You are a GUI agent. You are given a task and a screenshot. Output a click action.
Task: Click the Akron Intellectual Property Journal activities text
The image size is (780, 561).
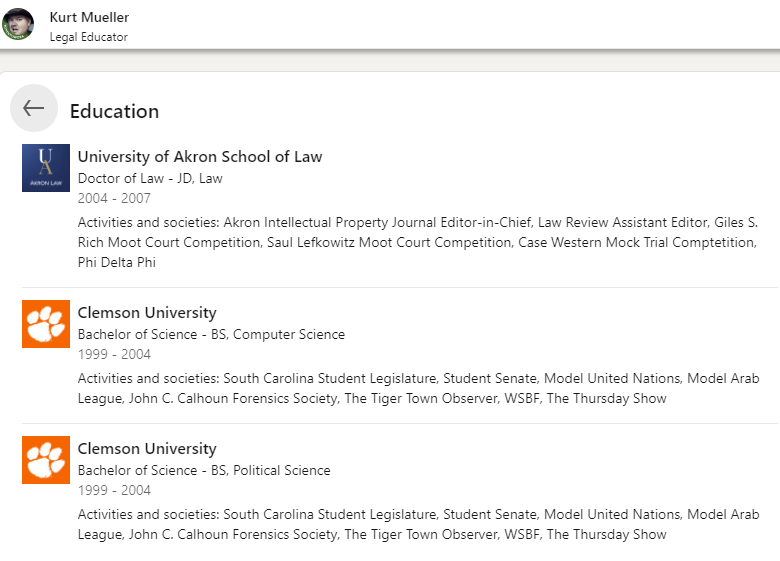pos(418,242)
